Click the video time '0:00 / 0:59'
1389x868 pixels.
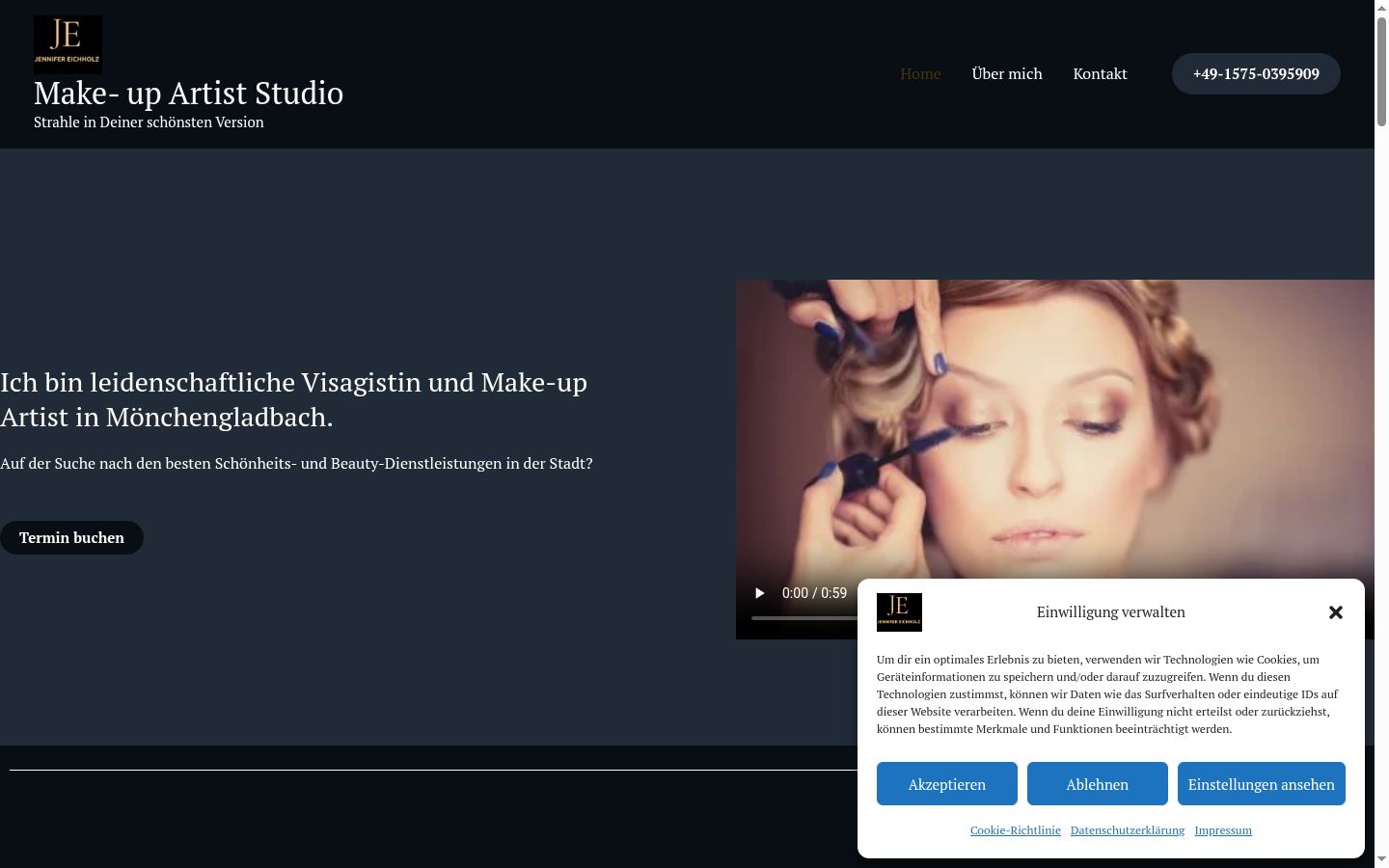coord(814,593)
